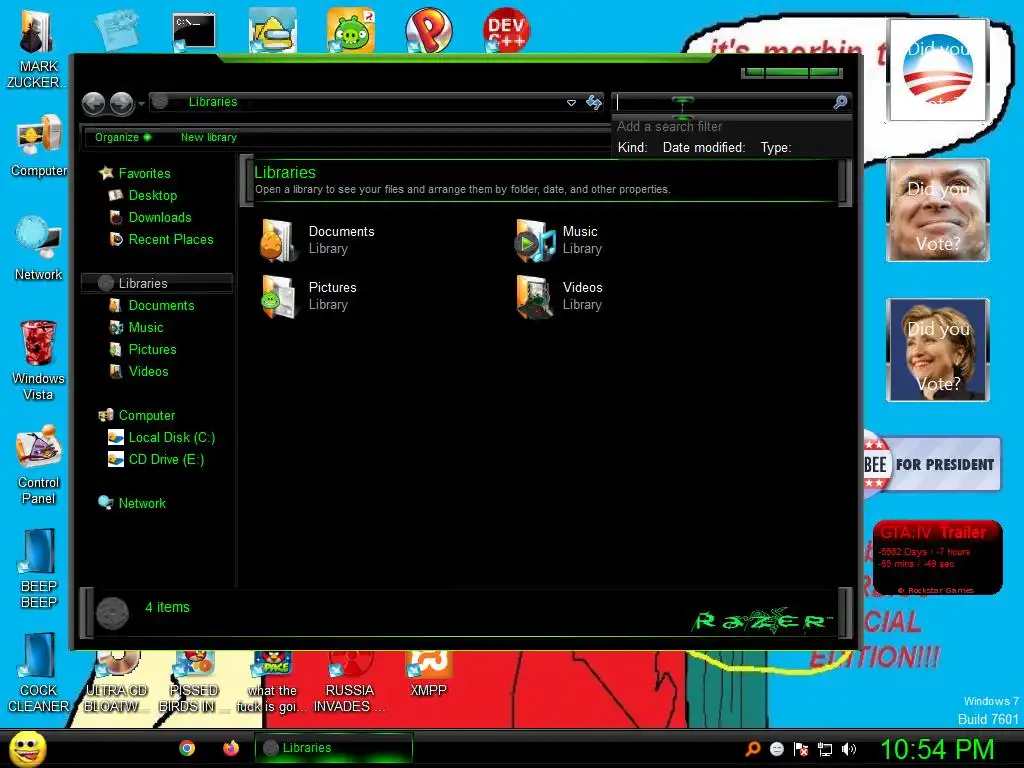Screen dimensions: 1024x768
Task: Click New library in the toolbar
Action: [x=208, y=137]
